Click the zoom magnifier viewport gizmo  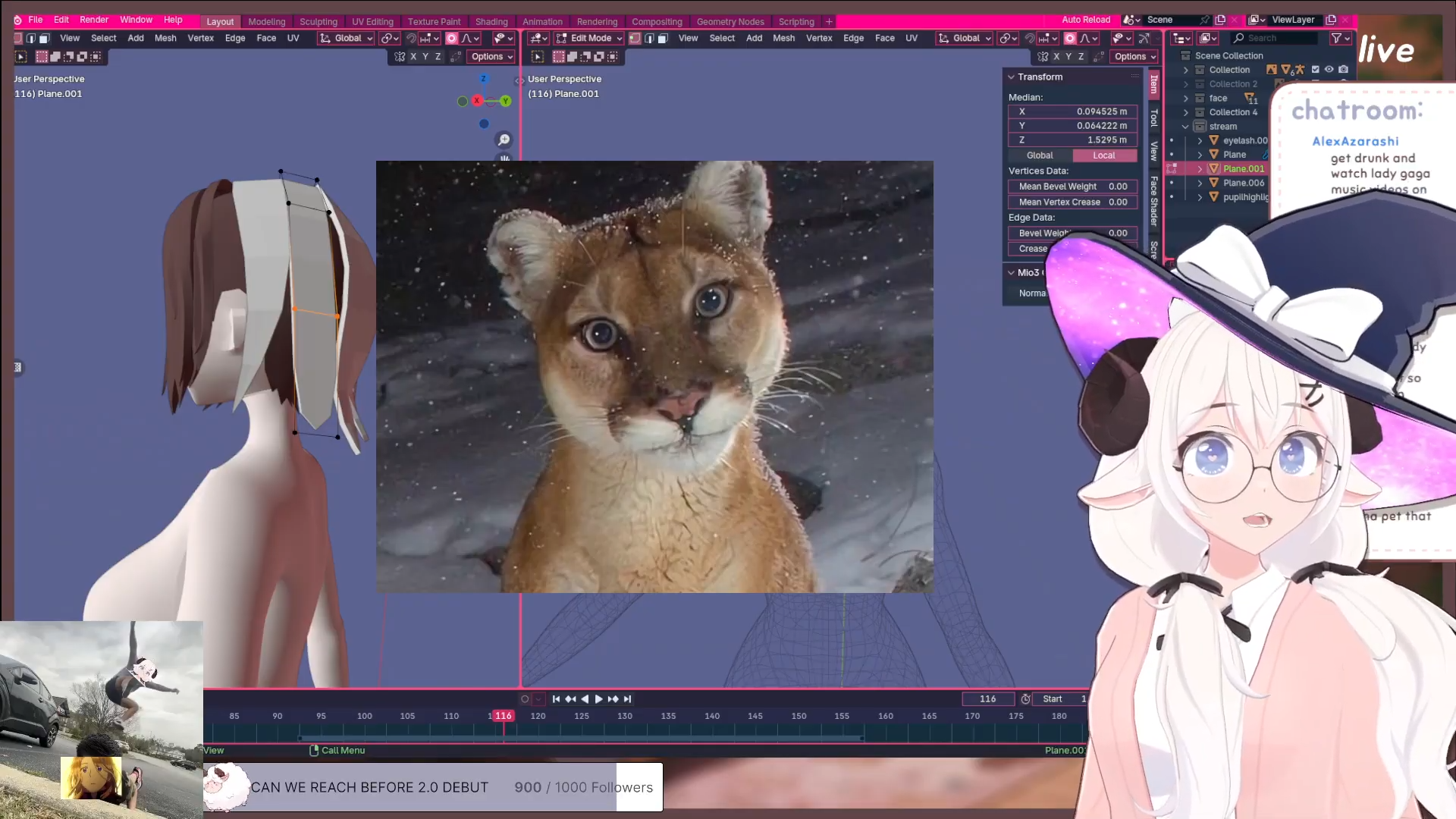coord(504,140)
